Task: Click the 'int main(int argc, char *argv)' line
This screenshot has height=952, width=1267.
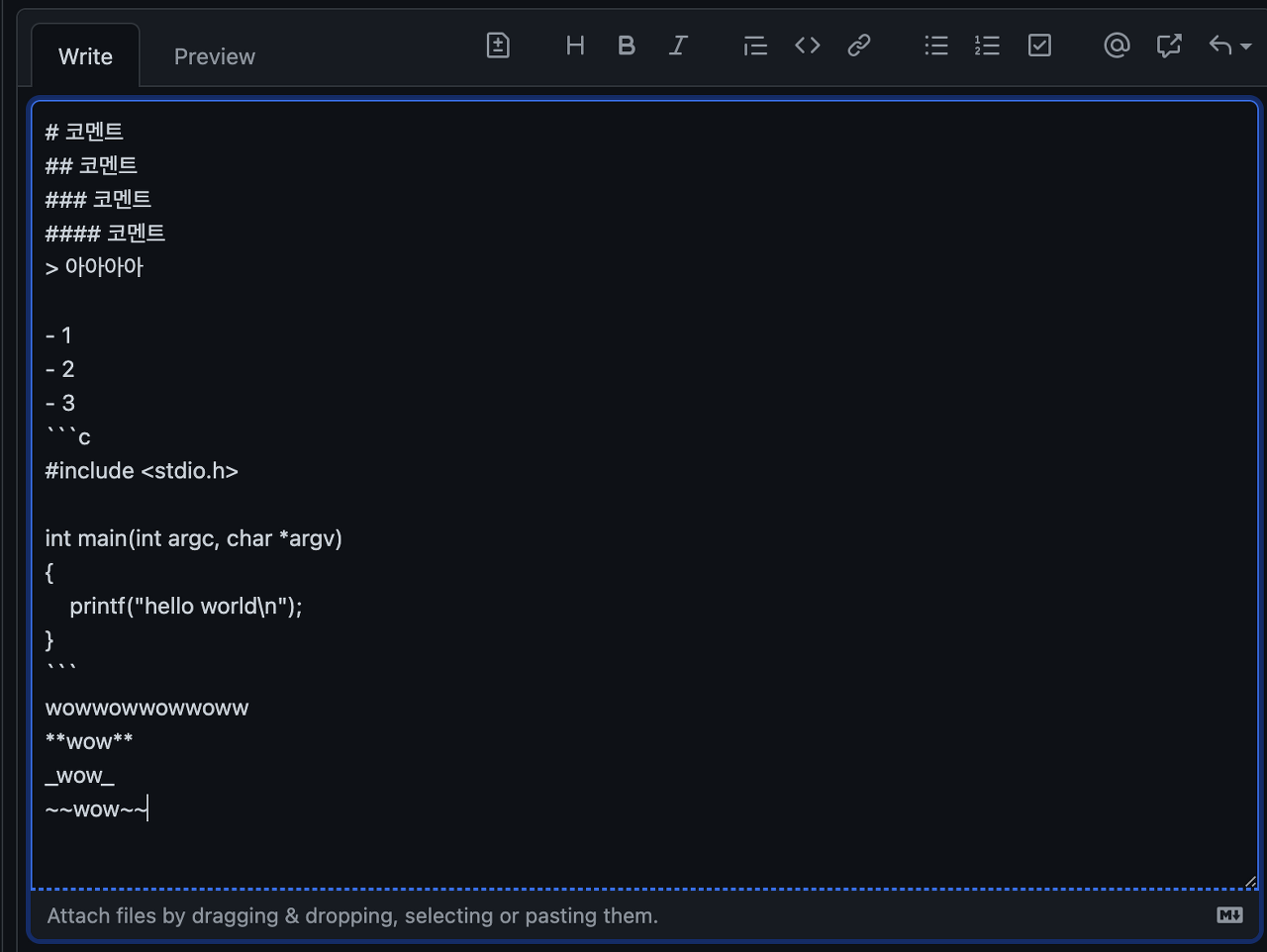Action: (x=193, y=538)
